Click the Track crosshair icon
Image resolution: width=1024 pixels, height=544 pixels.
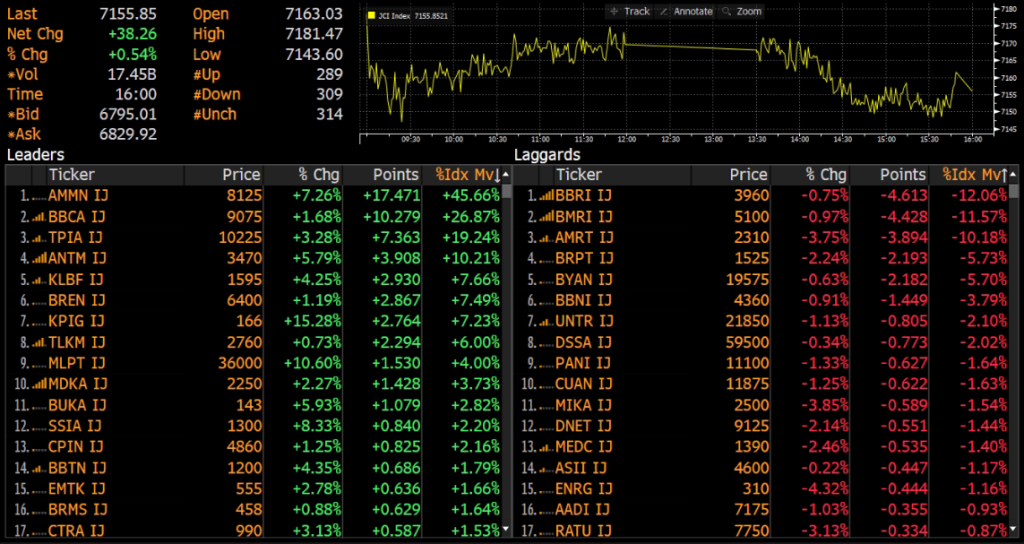pos(613,11)
